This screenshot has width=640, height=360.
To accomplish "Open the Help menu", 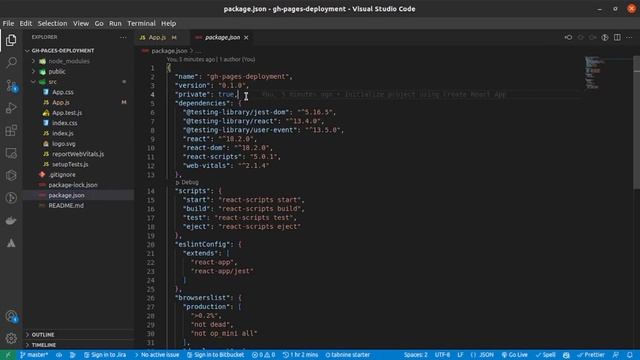I will pyautogui.click(x=168, y=23).
